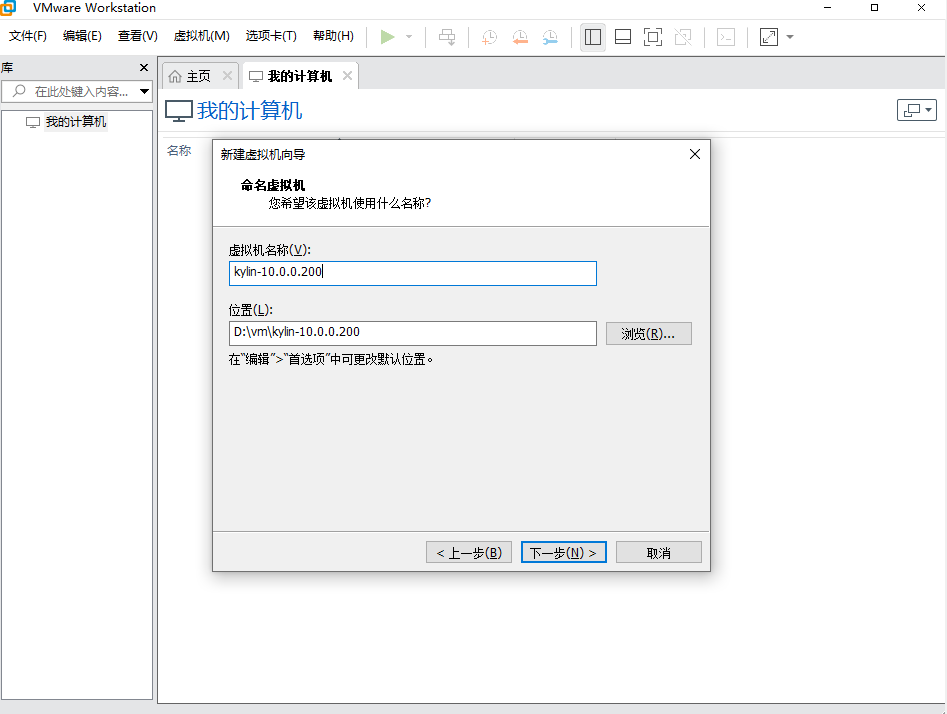Click the green power-on play icon
This screenshot has height=714, width=947.
(388, 37)
